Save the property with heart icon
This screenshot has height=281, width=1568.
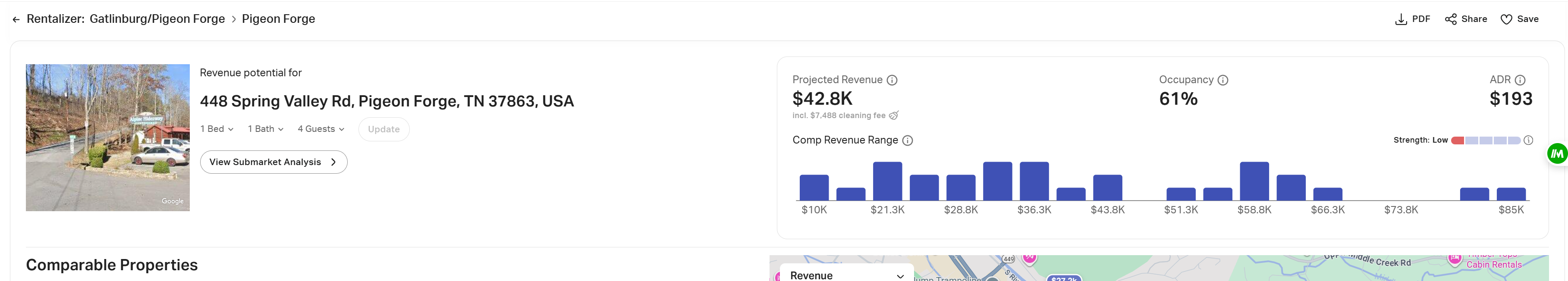point(1519,19)
